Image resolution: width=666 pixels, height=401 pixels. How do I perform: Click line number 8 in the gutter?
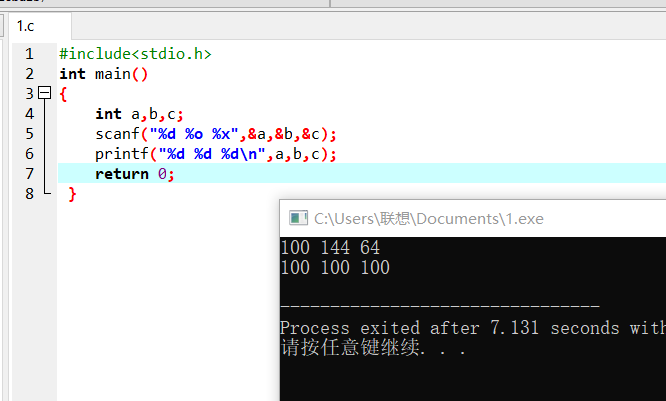click(29, 194)
